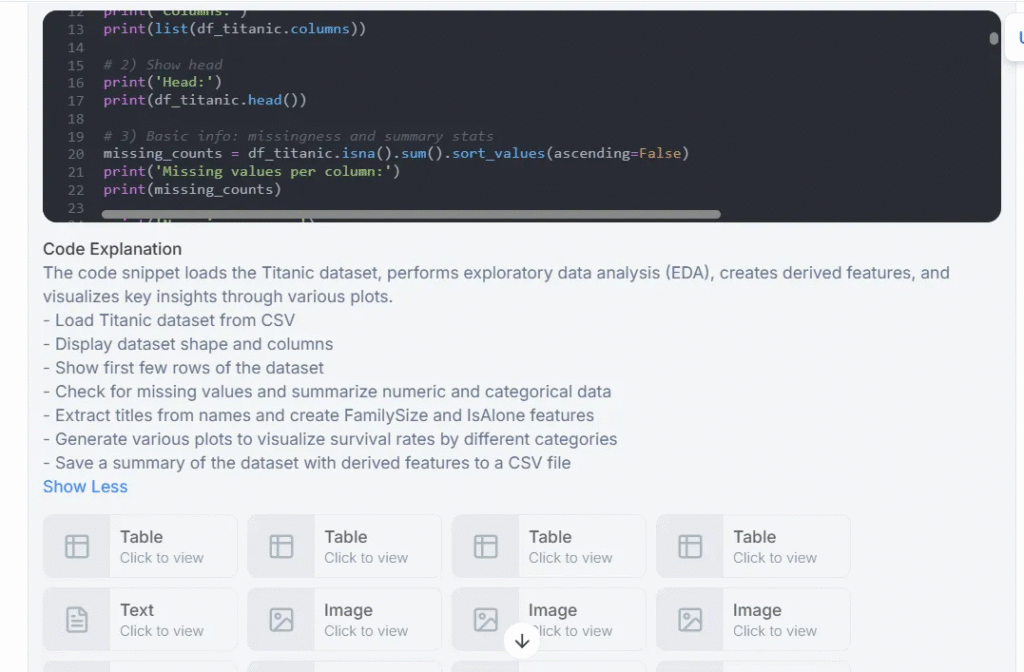The width and height of the screenshot is (1024, 672).
Task: Click the fourth Table card's 'Click to view'
Action: coord(775,558)
